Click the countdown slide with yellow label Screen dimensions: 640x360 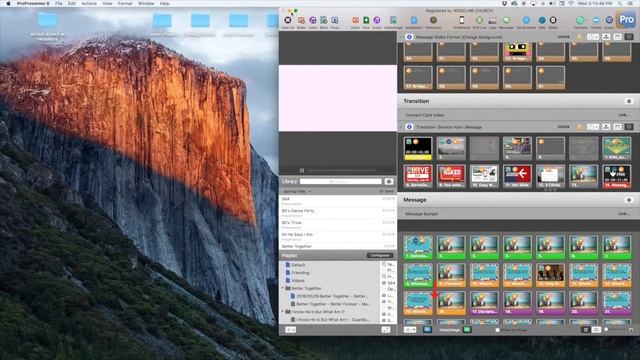(x=418, y=148)
